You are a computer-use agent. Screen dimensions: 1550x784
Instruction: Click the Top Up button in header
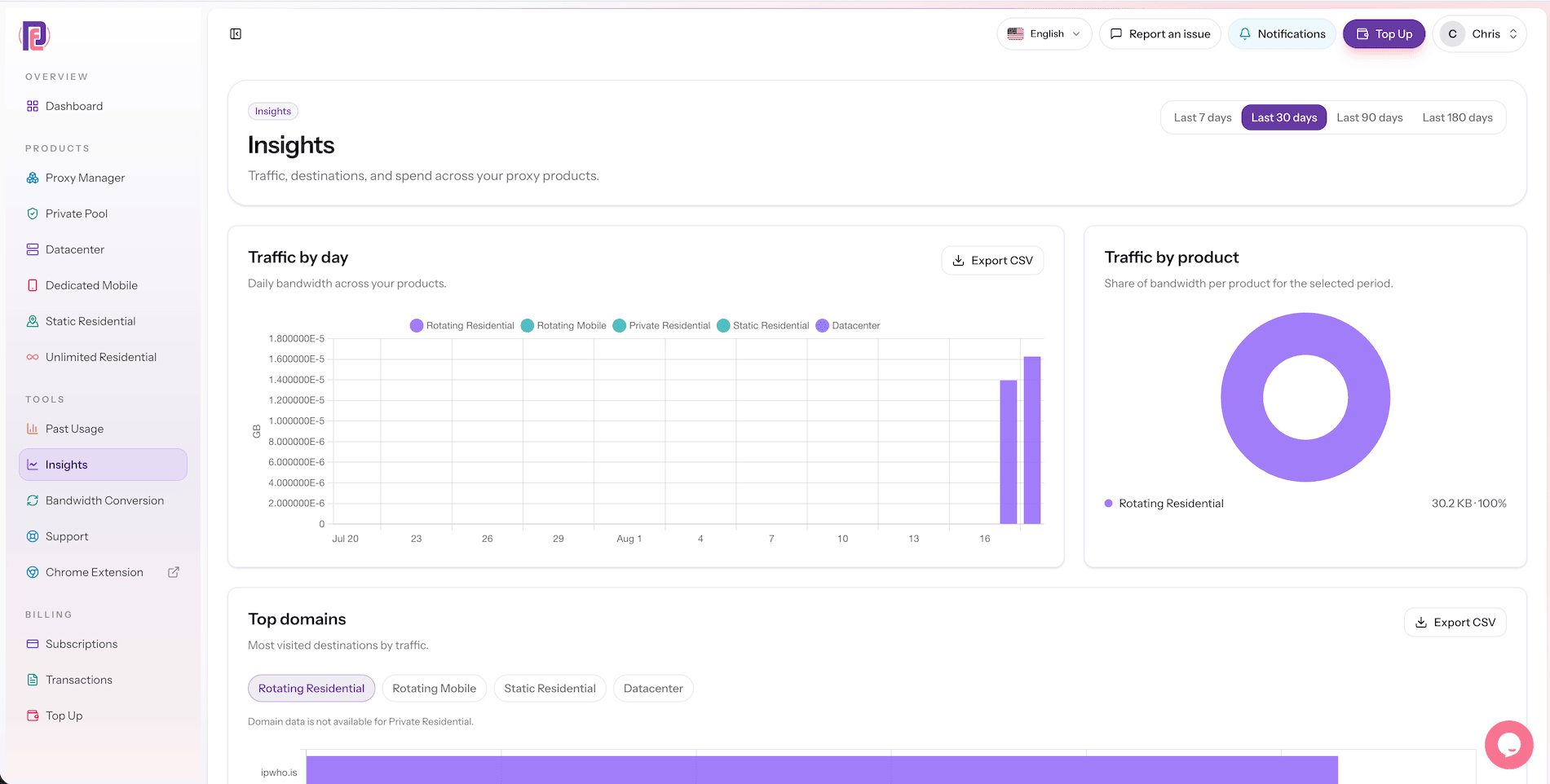point(1384,33)
